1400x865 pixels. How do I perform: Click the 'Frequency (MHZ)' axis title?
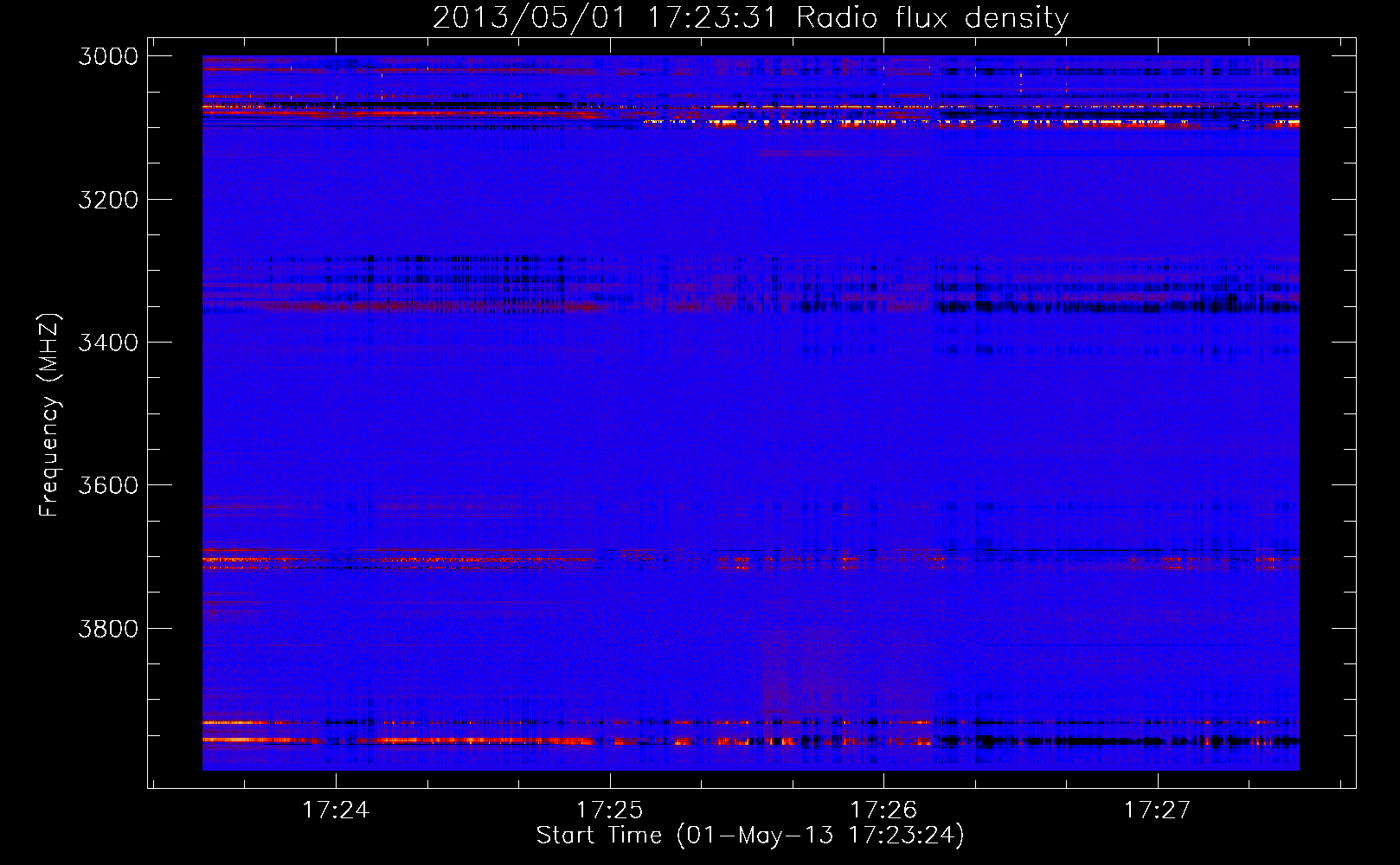(48, 414)
